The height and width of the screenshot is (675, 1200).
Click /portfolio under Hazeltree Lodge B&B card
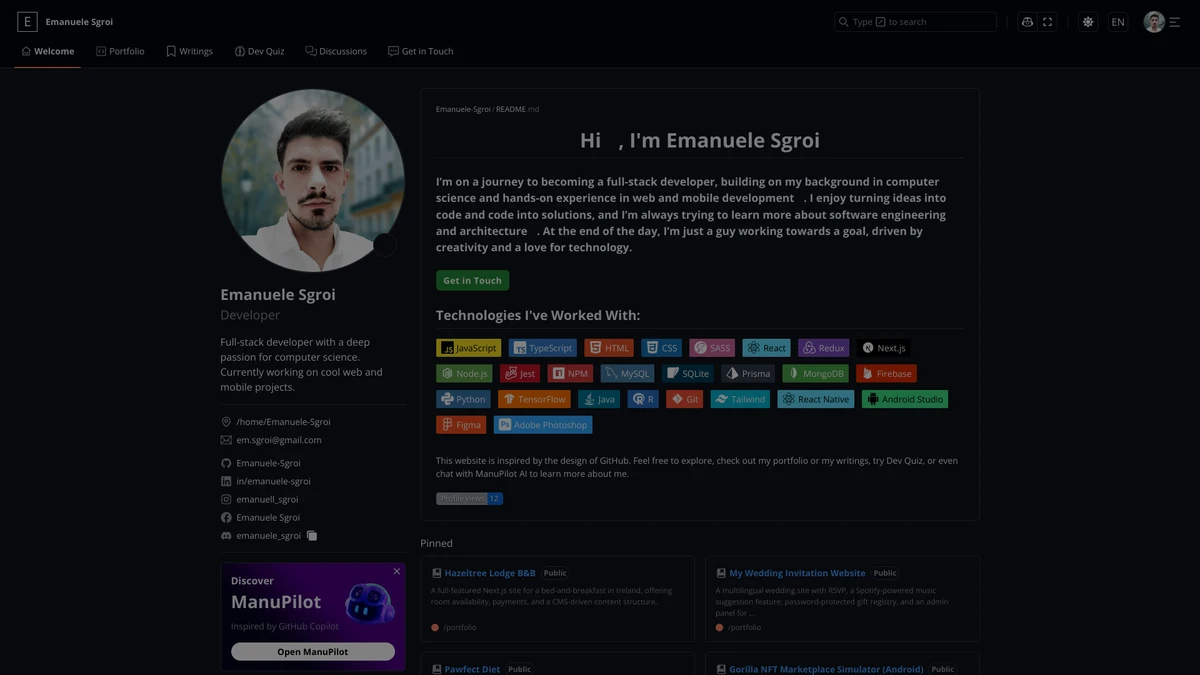459,627
